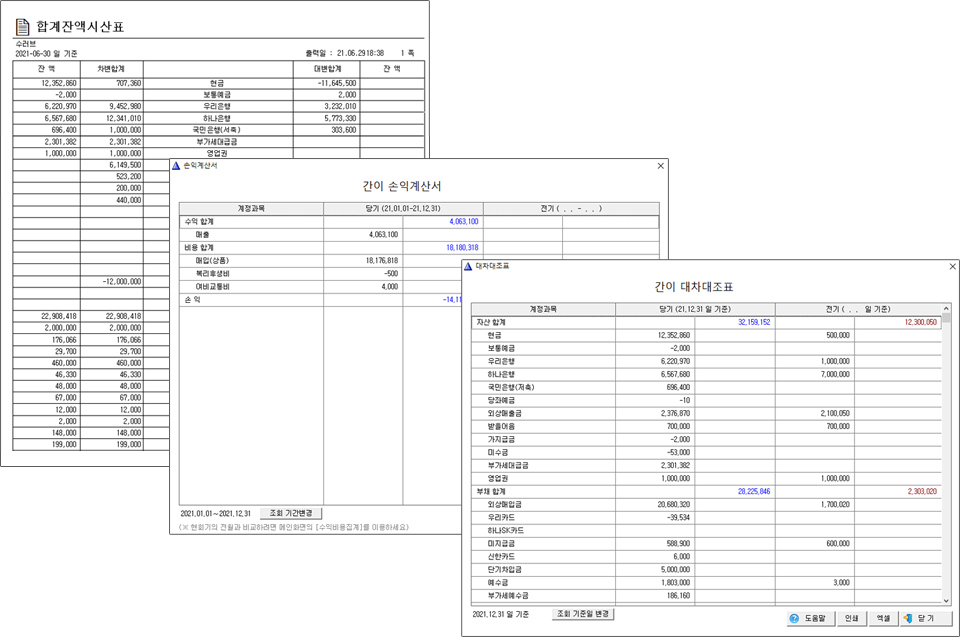
Task: Select 손 익 row in 손익계산서
Action: pos(321,300)
